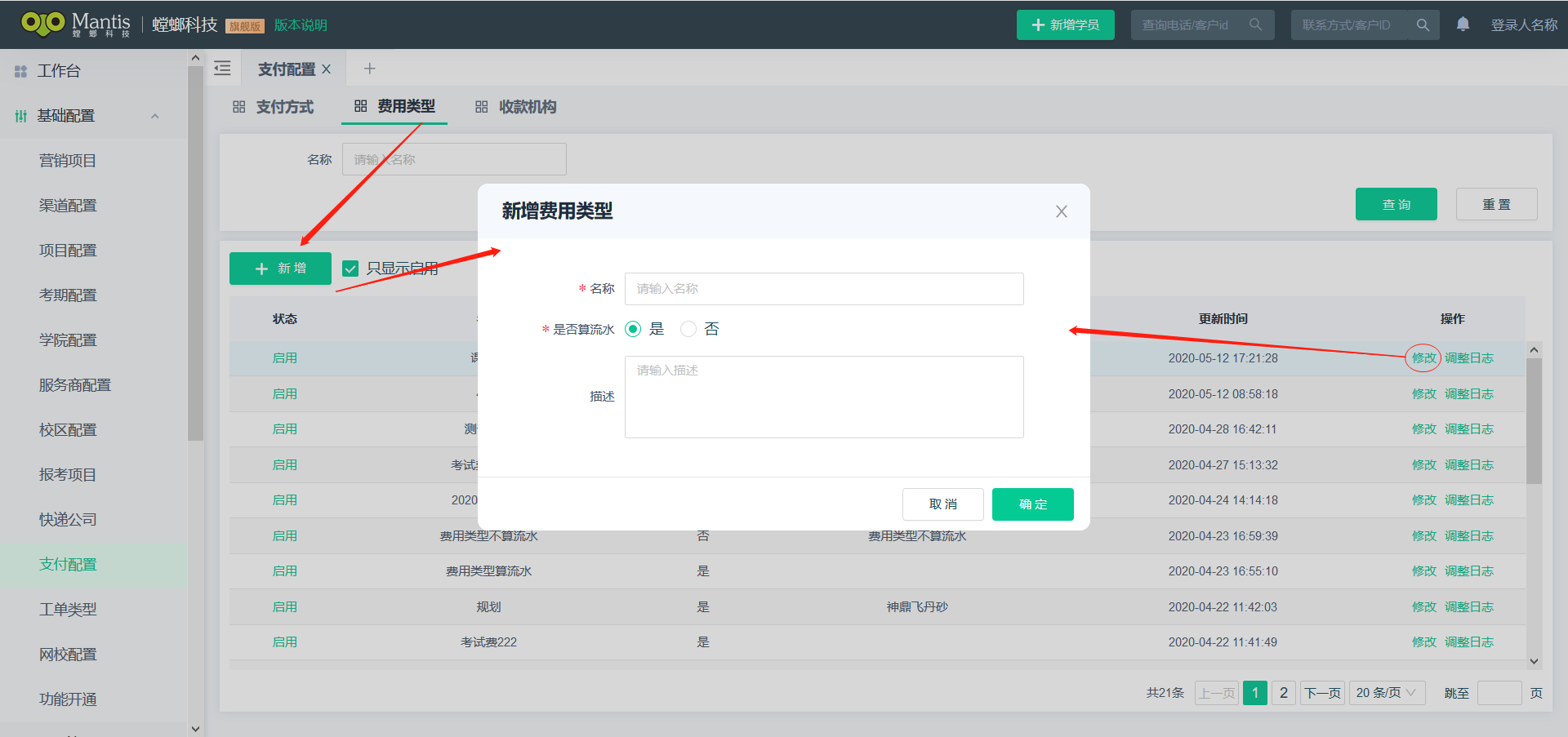This screenshot has height=737, width=1568.
Task: Open 报考项目 in sidebar
Action: pos(68,475)
